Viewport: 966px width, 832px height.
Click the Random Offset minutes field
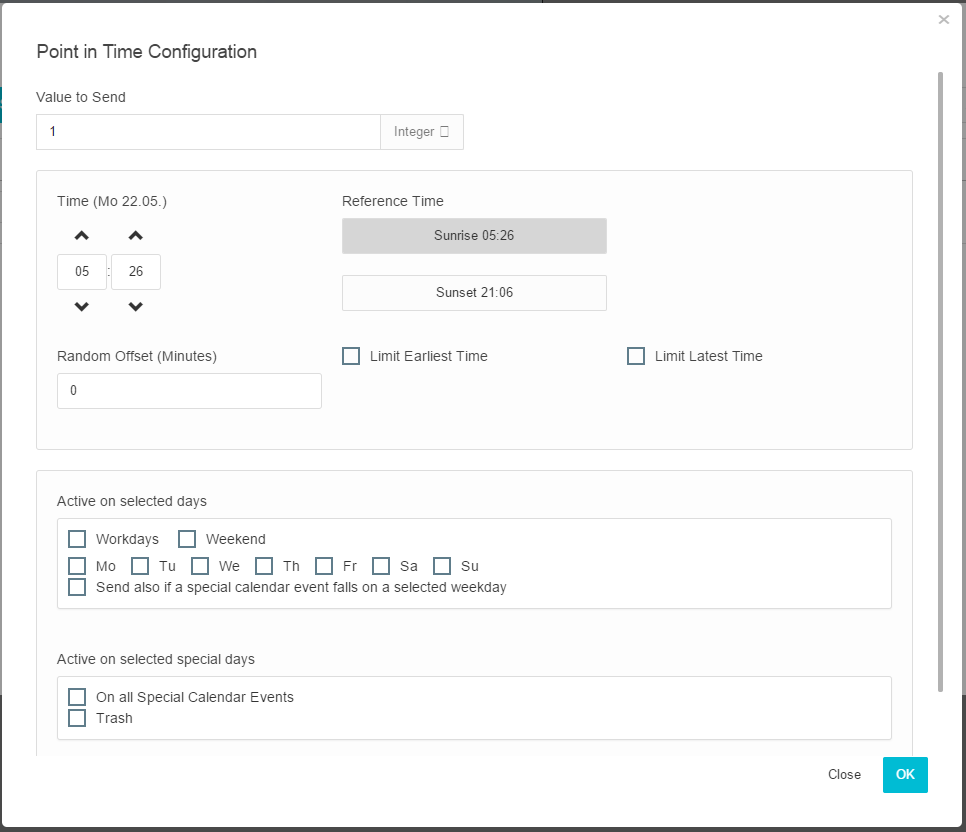[189, 391]
